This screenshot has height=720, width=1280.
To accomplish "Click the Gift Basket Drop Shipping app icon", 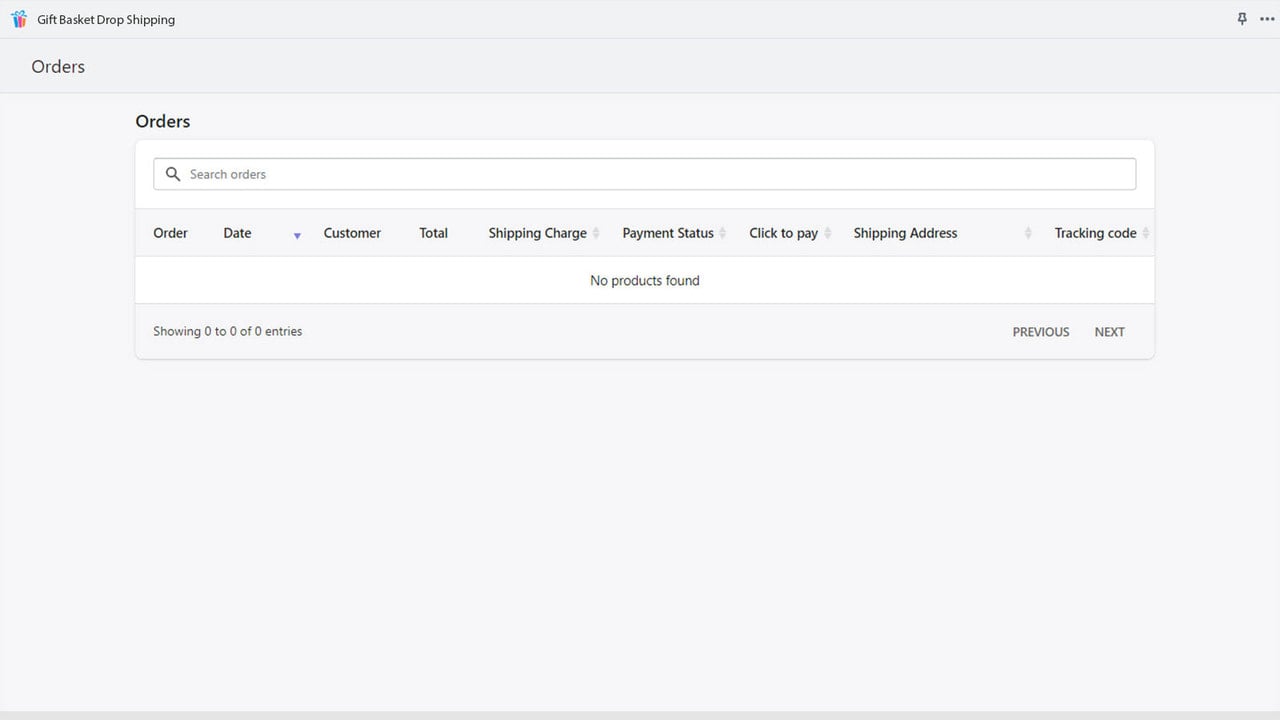I will [19, 19].
